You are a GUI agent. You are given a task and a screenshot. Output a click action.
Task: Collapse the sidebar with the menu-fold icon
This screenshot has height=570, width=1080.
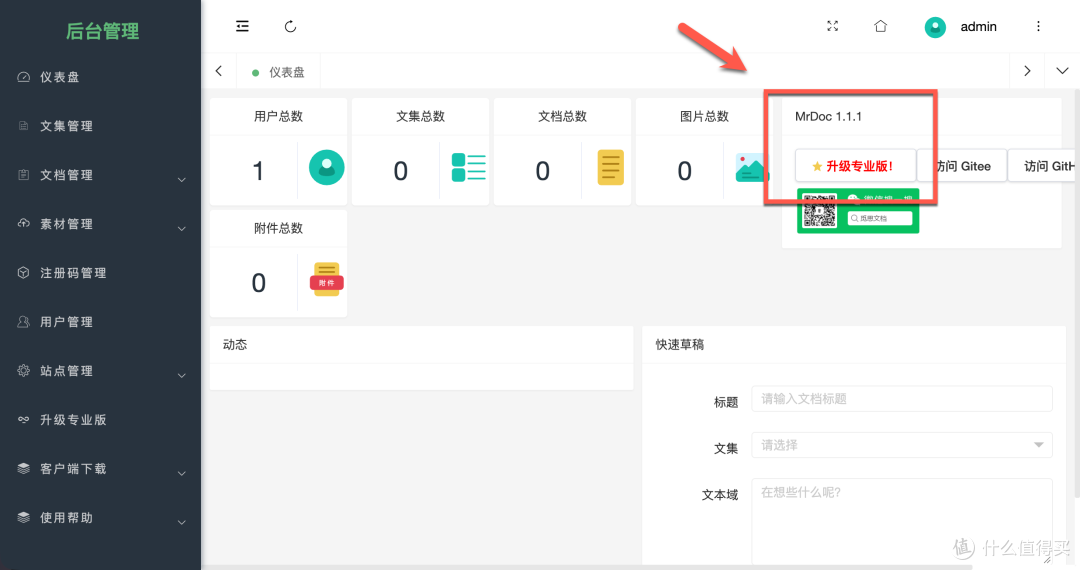(242, 26)
